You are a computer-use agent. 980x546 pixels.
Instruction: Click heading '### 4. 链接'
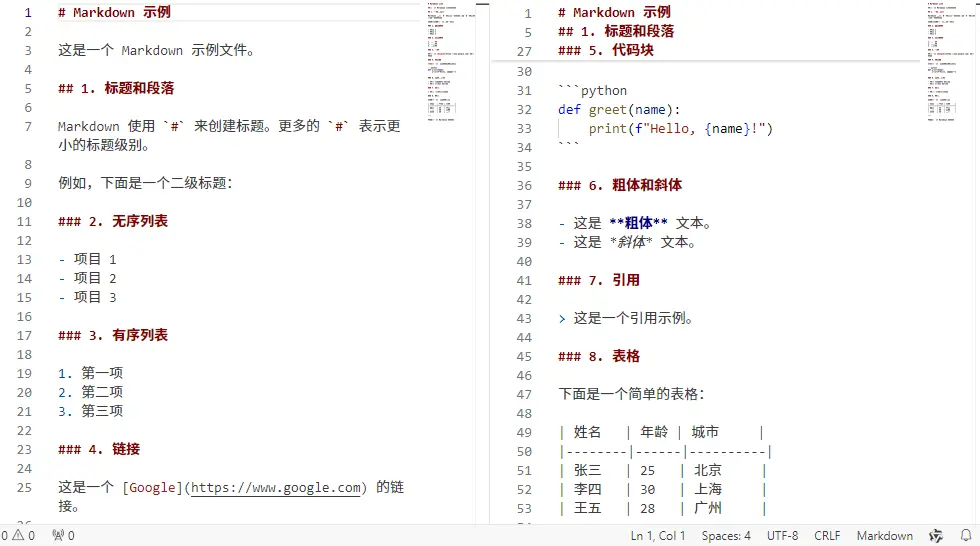click(x=99, y=449)
